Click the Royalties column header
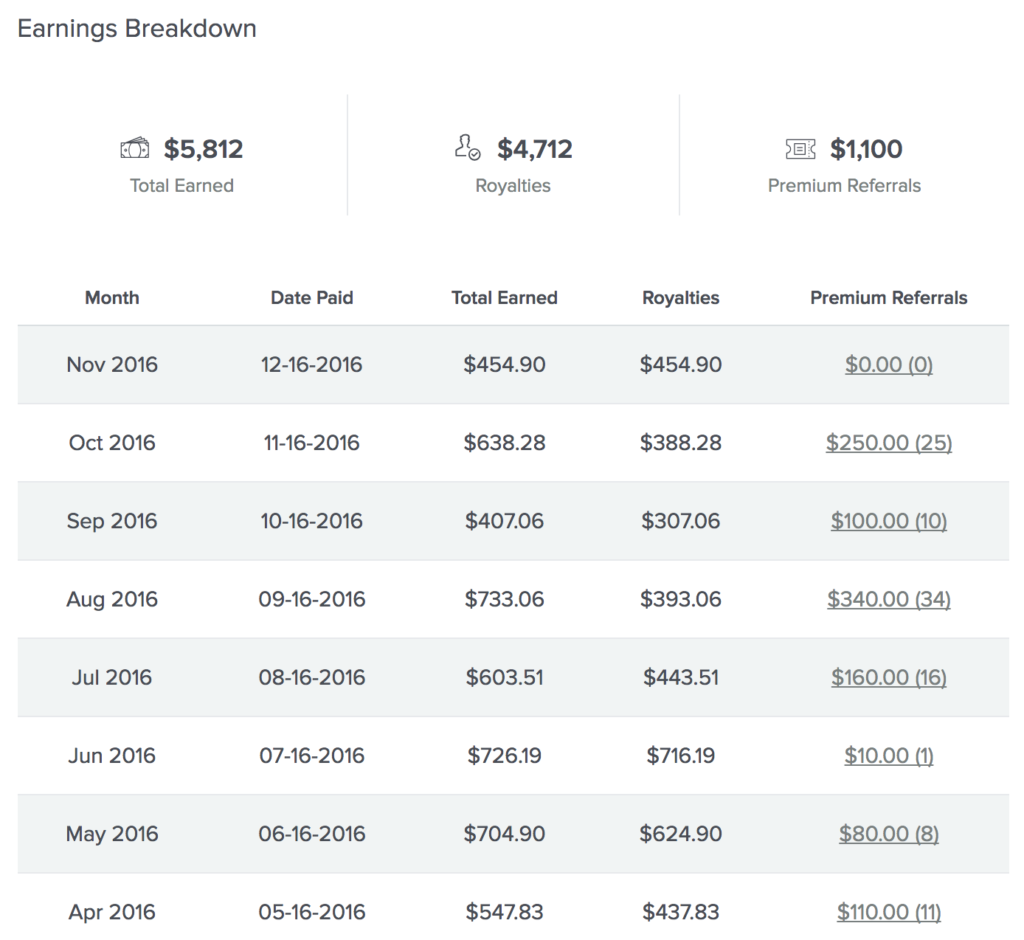Image resolution: width=1024 pixels, height=940 pixels. [681, 297]
